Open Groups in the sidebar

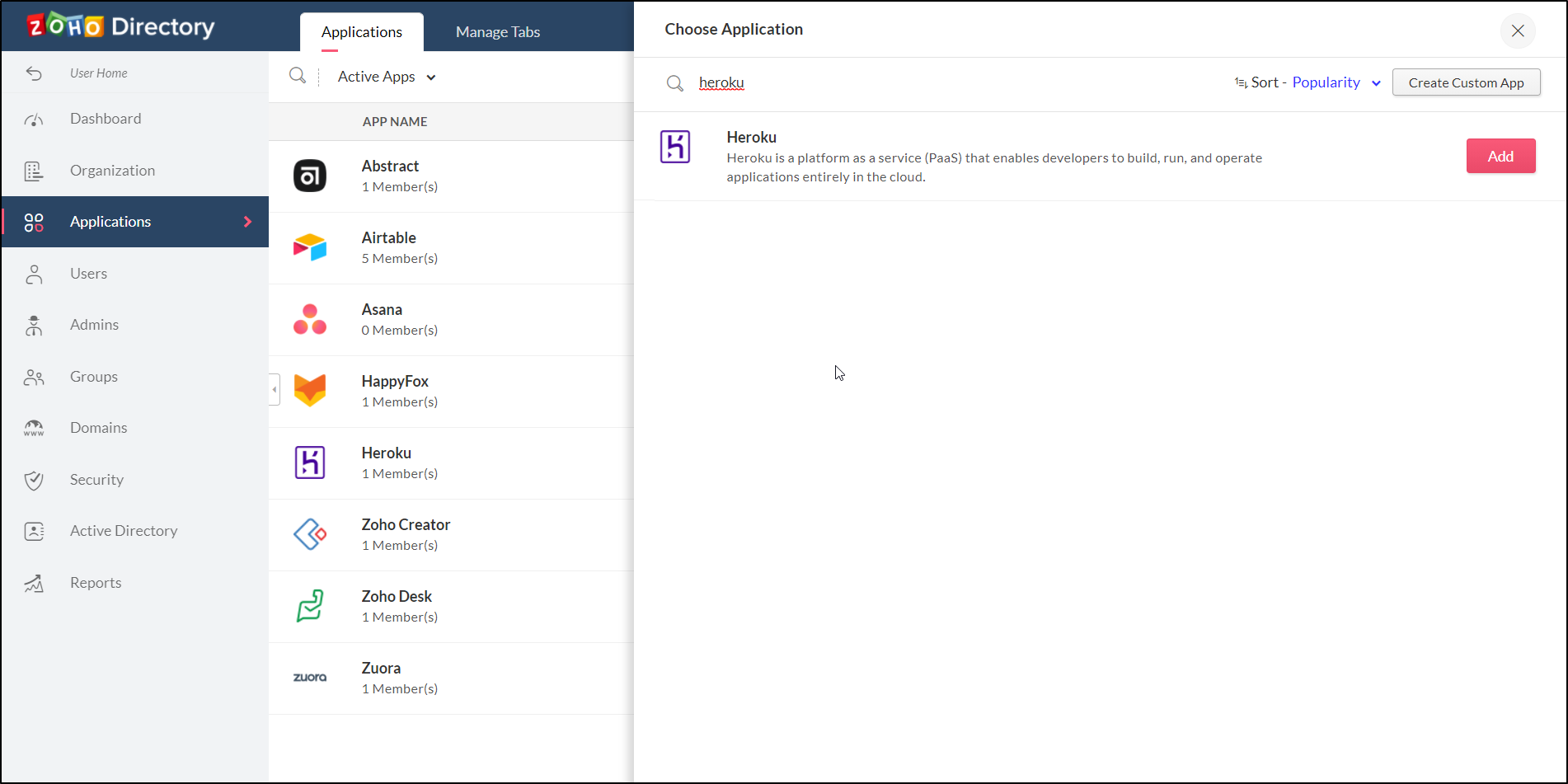94,377
